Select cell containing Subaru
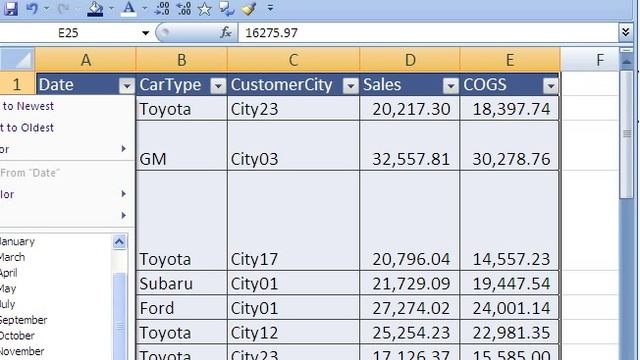The width and height of the screenshot is (640, 360). tap(182, 283)
